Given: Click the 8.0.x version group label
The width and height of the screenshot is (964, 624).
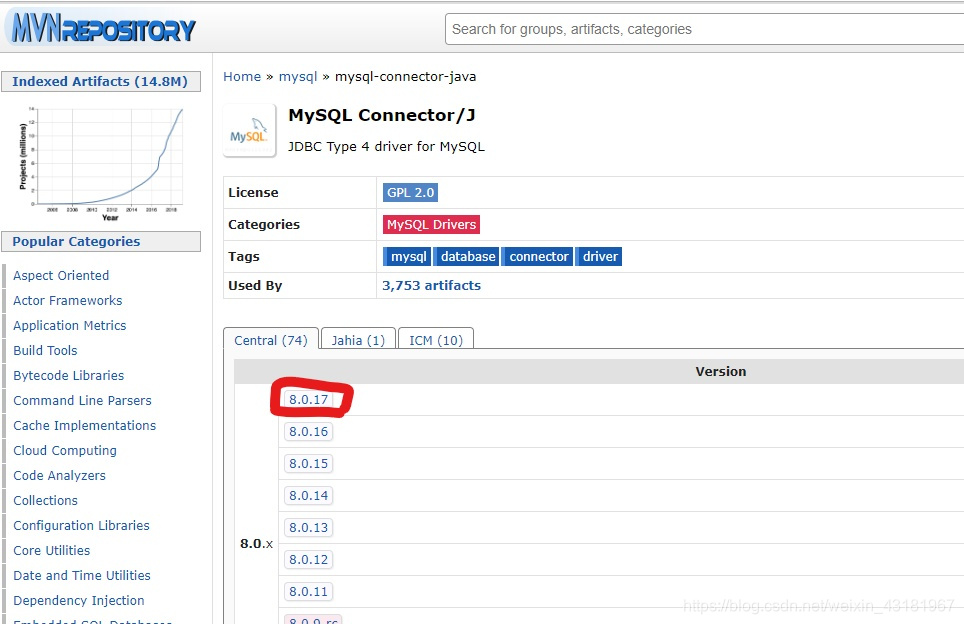Looking at the screenshot, I should 256,543.
